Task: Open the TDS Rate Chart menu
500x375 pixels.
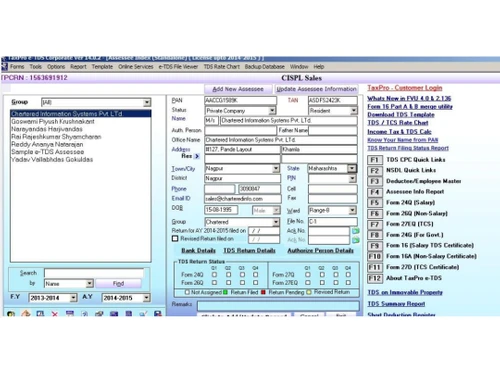Action: click(222, 67)
